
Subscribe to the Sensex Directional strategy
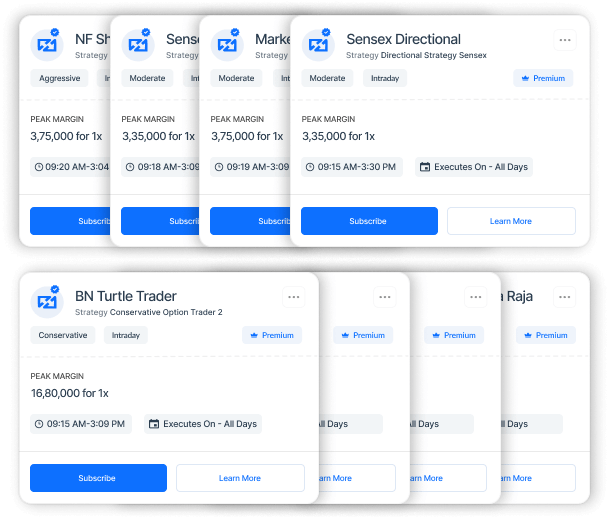pos(369,221)
